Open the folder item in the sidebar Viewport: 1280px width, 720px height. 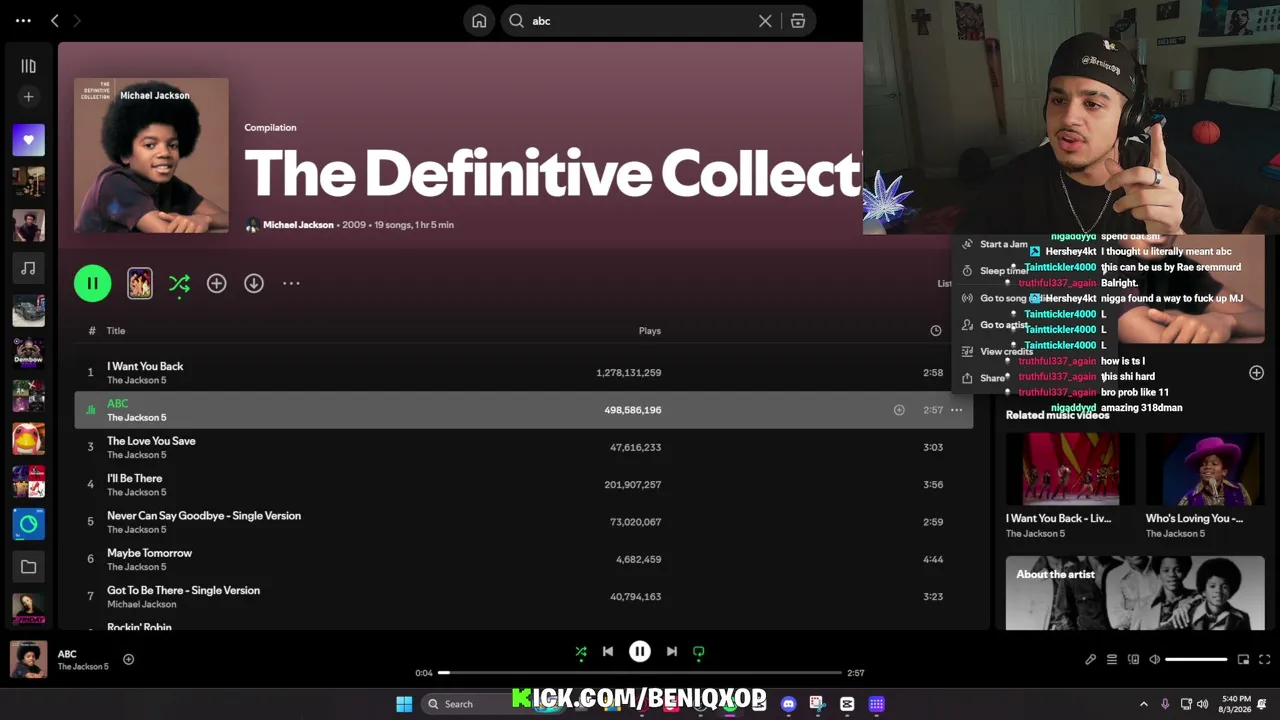[28, 567]
